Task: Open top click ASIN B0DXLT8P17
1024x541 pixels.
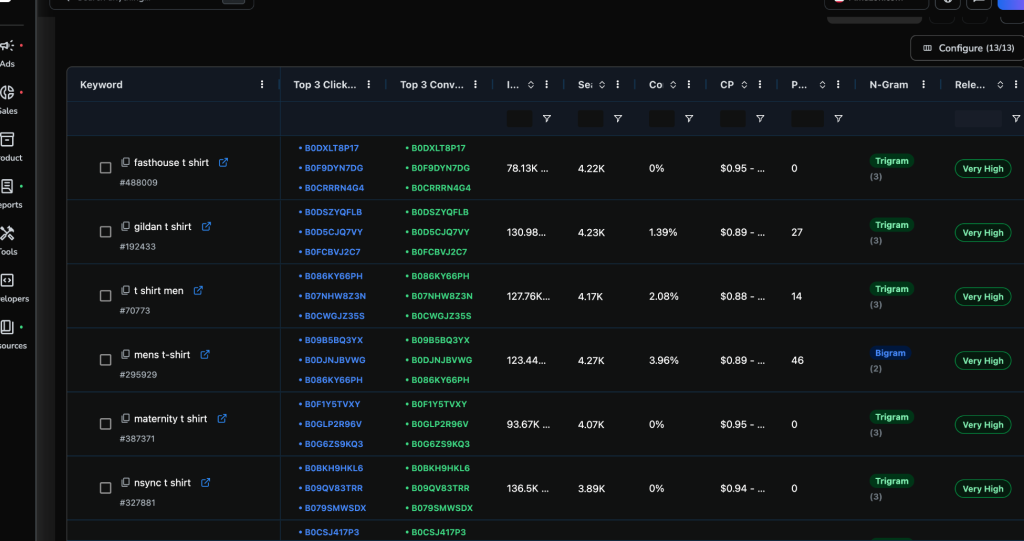Action: point(332,148)
